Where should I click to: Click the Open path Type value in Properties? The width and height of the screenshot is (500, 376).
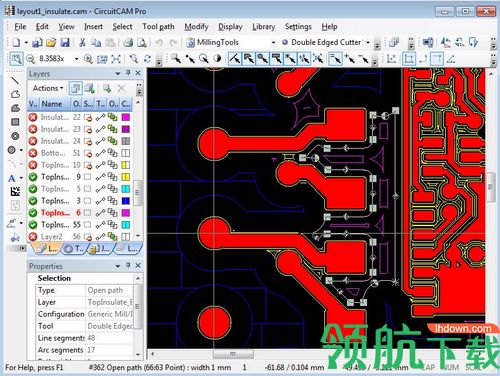pyautogui.click(x=109, y=290)
